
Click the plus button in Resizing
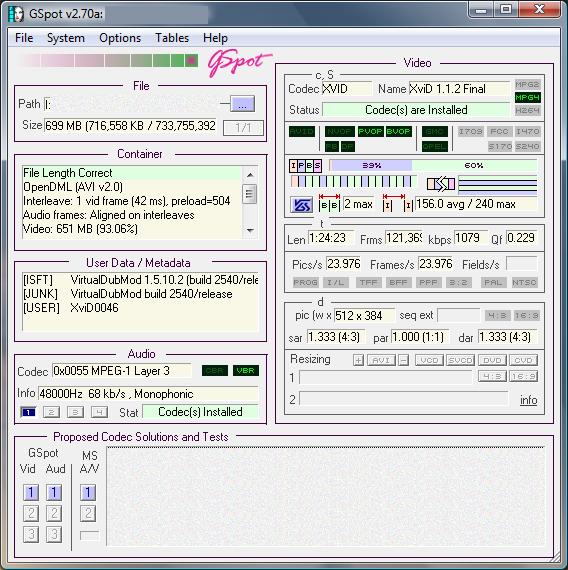click(x=358, y=360)
